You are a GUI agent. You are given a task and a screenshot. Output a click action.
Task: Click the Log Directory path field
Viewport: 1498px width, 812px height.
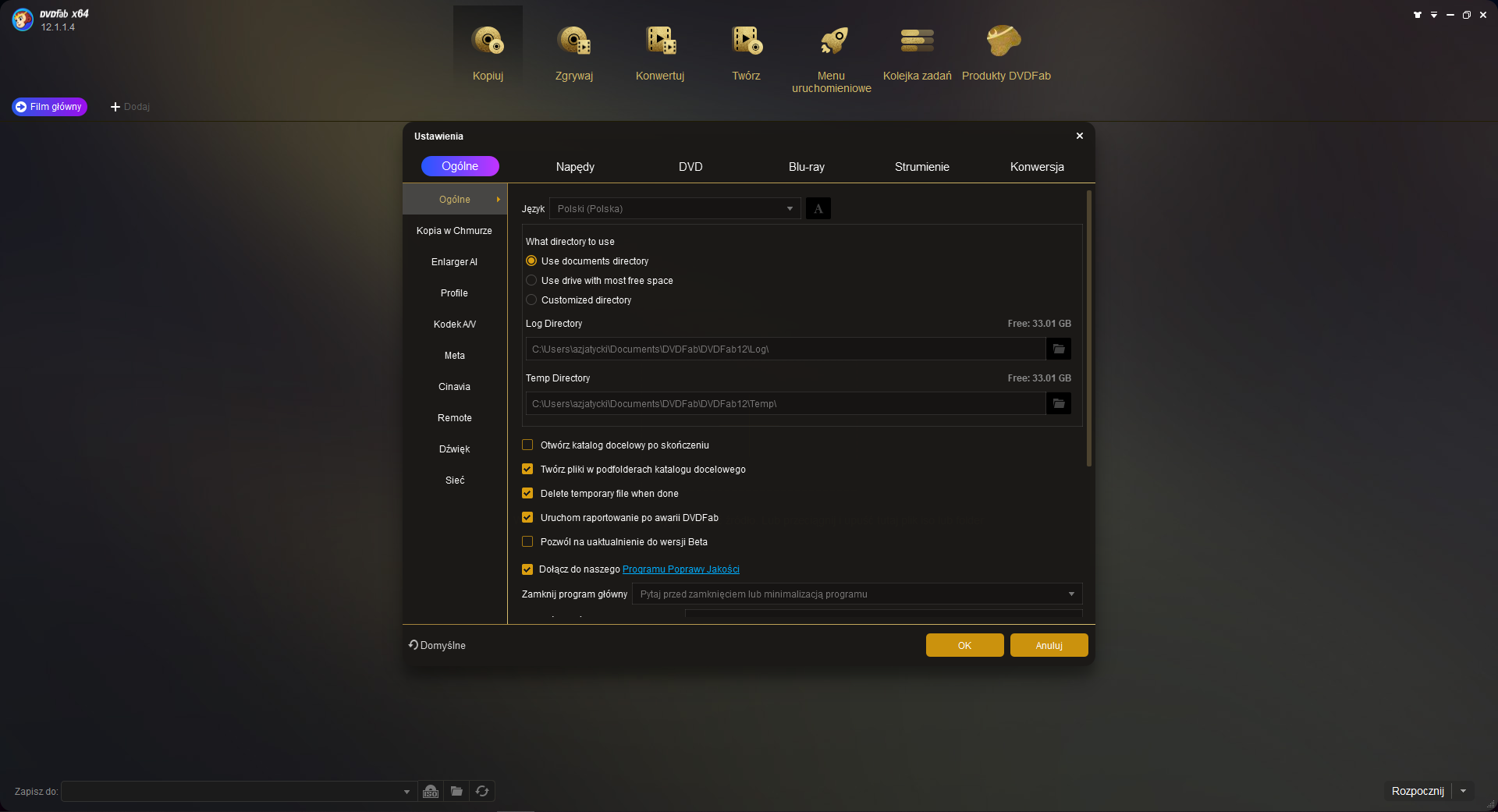tap(786, 349)
